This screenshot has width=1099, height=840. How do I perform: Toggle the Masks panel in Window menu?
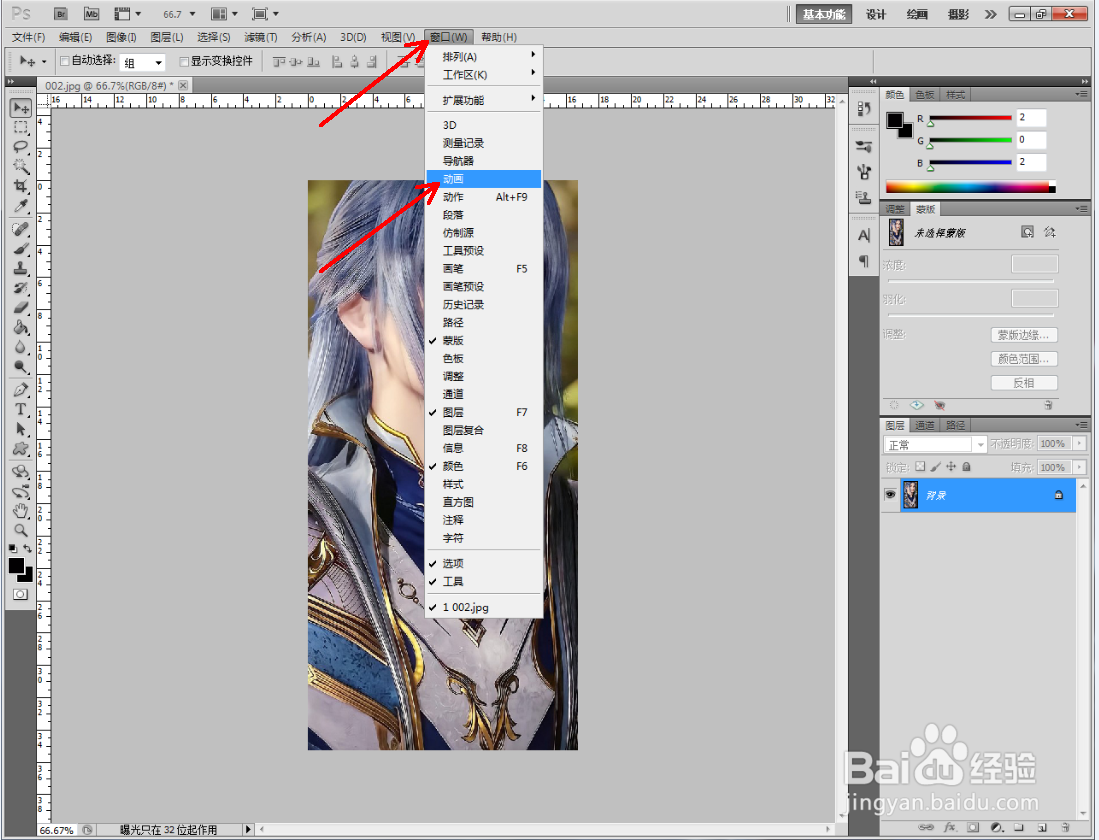[484, 341]
